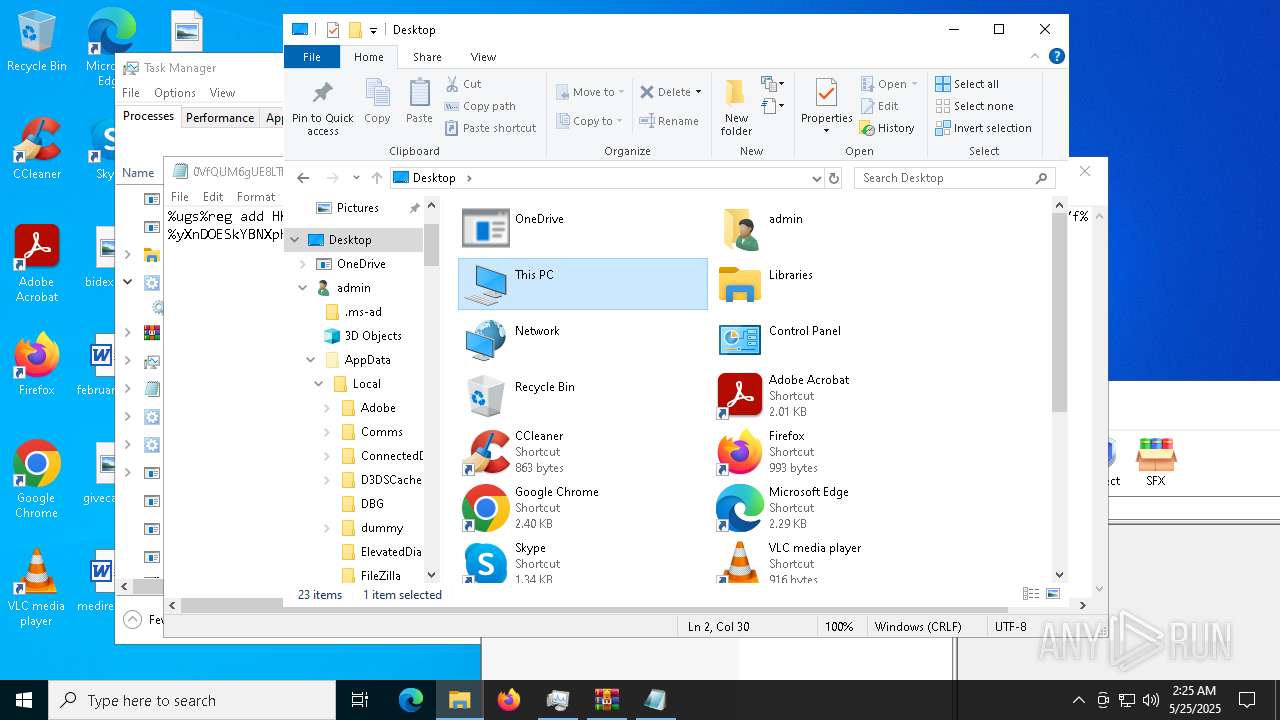Open Task Manager Performance tab

tap(220, 117)
